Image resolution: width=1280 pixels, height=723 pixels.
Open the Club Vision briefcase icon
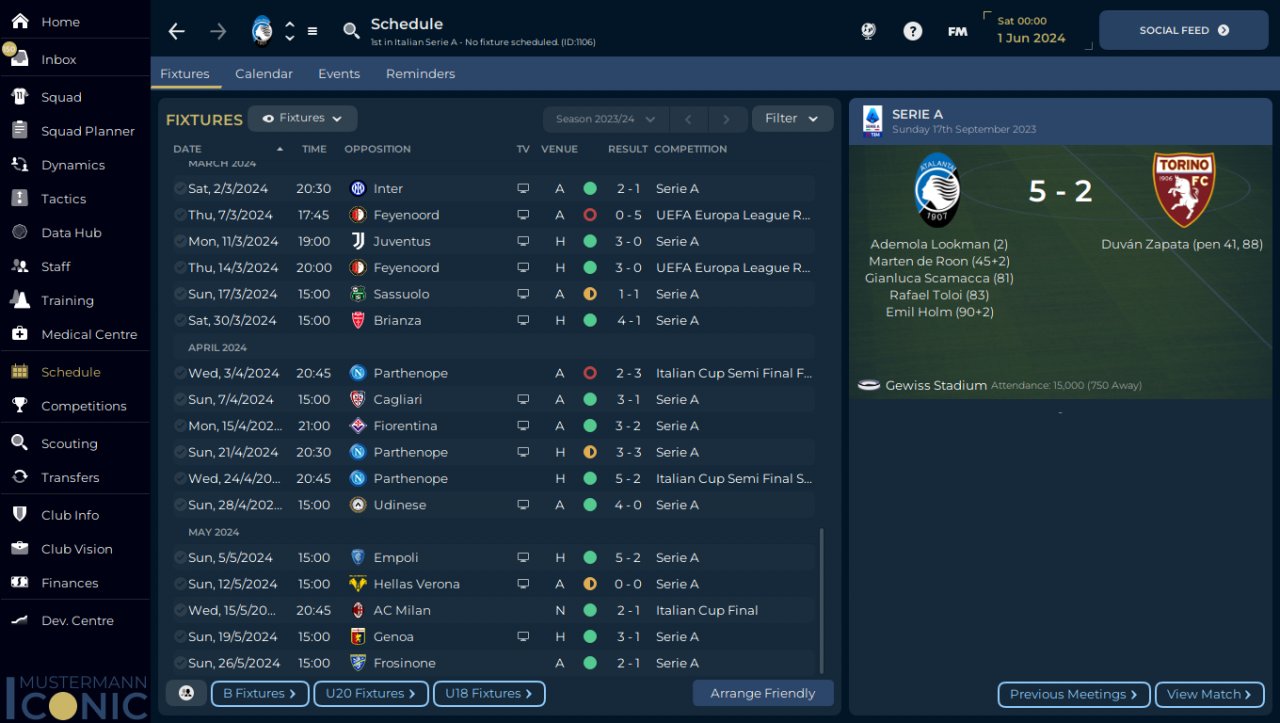(x=19, y=548)
